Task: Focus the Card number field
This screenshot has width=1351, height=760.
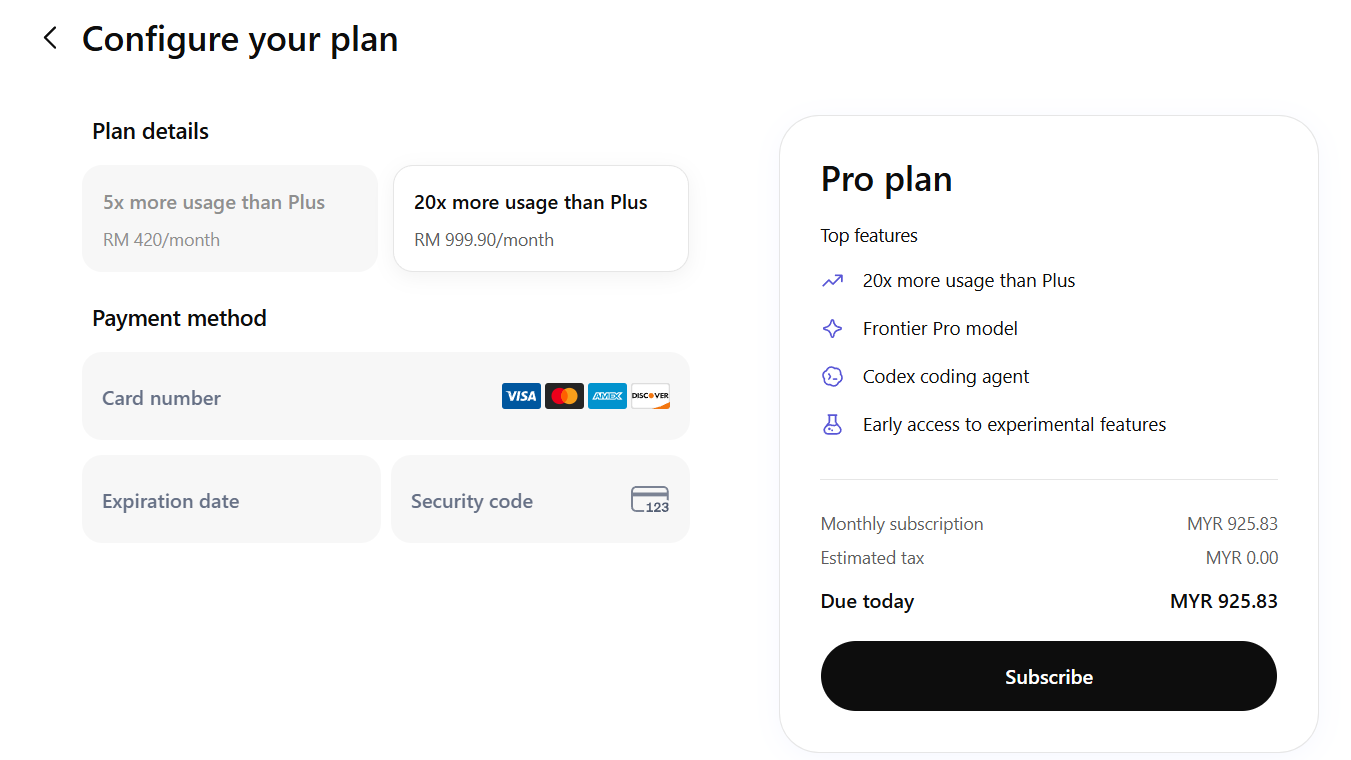Action: [x=290, y=397]
